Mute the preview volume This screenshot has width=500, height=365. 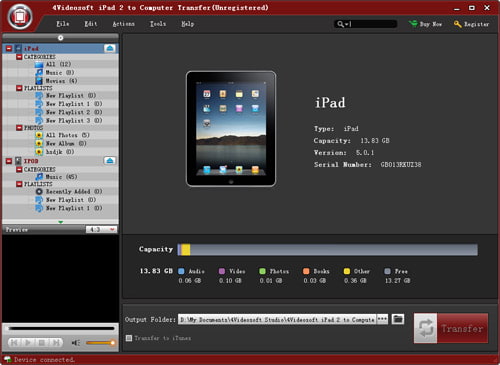tap(76, 343)
